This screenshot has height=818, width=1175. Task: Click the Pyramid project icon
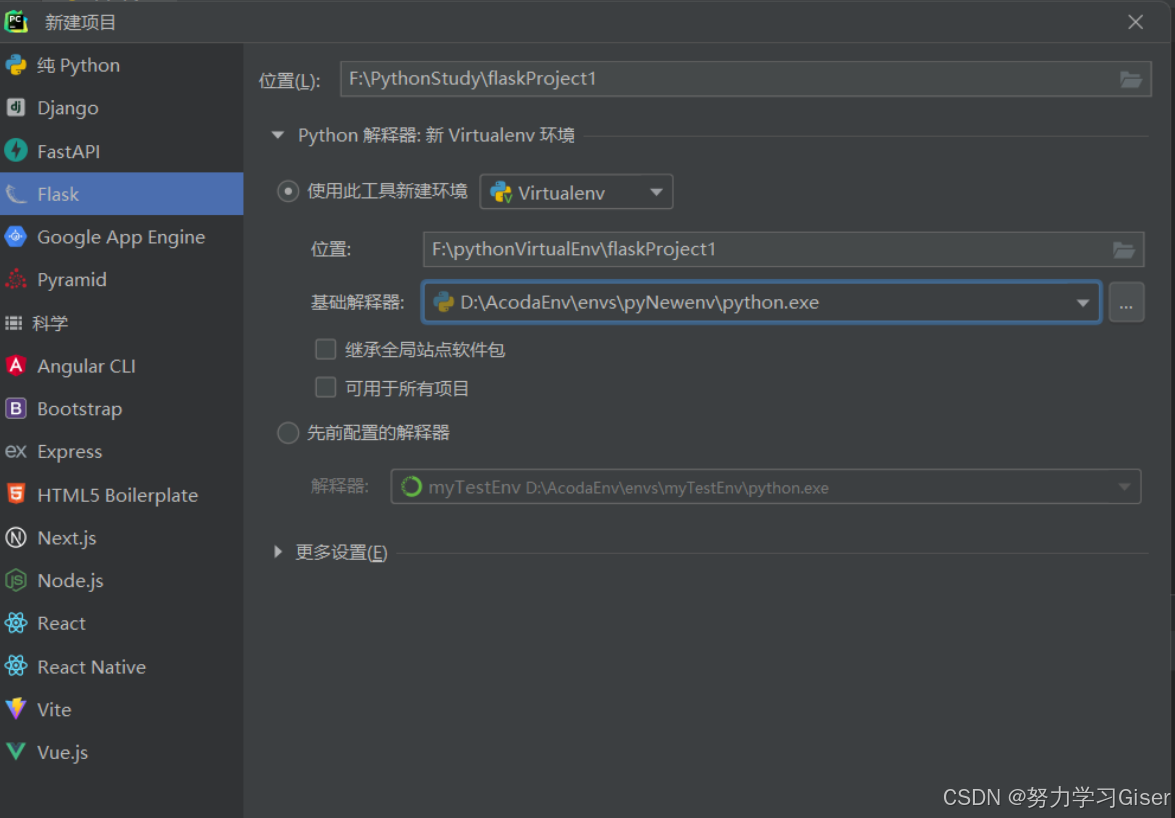16,279
